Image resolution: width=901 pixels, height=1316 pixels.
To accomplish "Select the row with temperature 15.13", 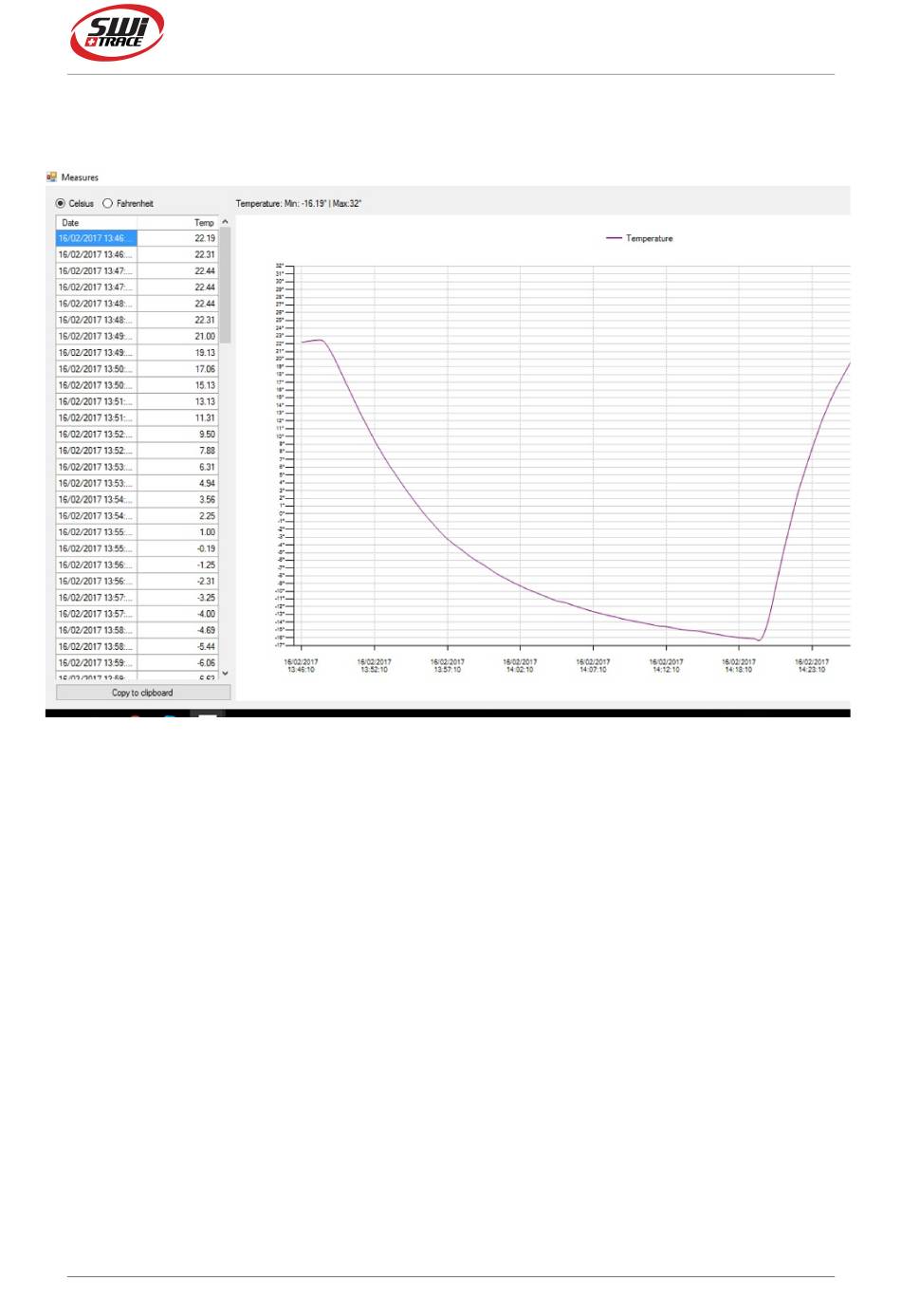I will [x=137, y=385].
